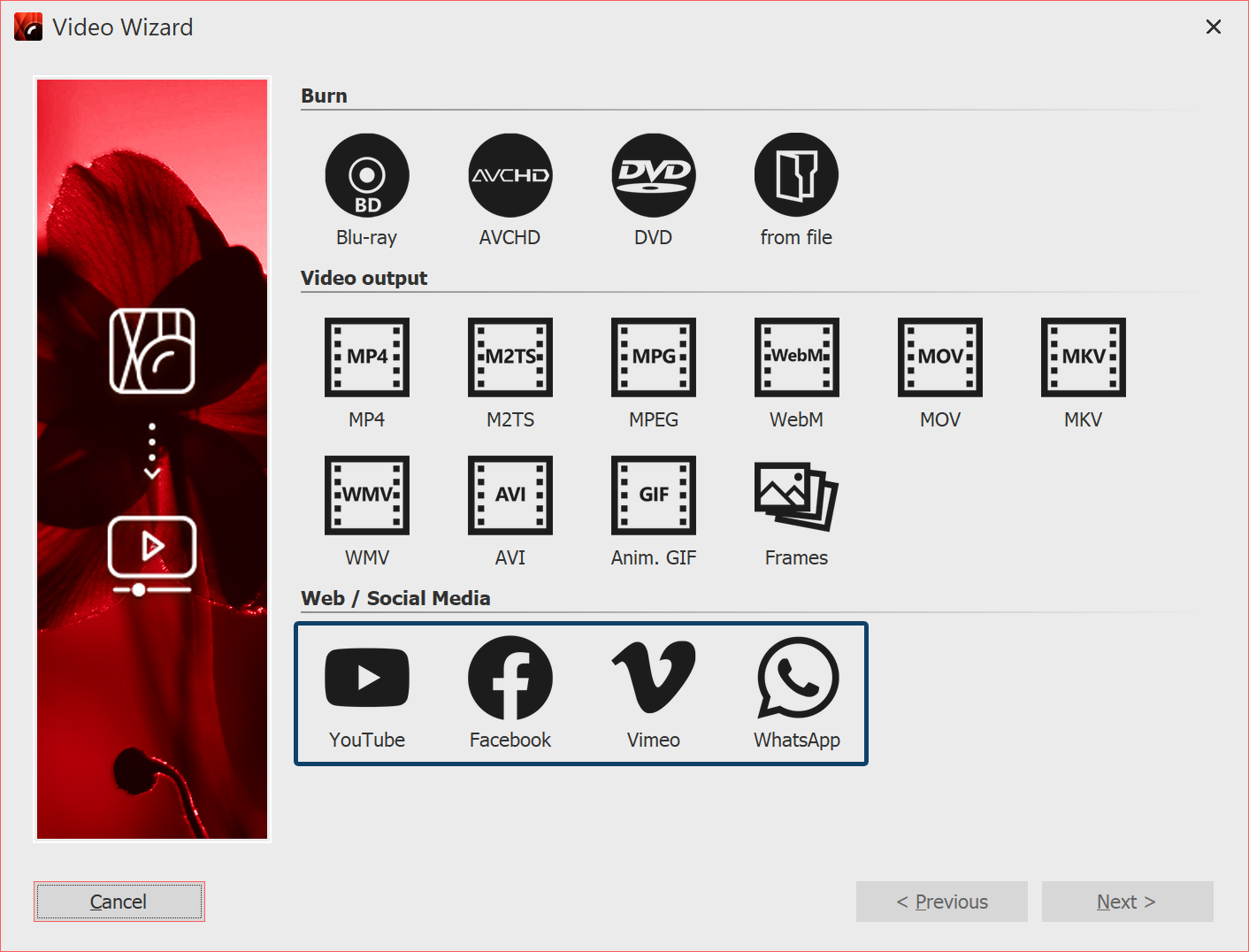
Task: Choose AVCHD disc burning
Action: [x=510, y=176]
